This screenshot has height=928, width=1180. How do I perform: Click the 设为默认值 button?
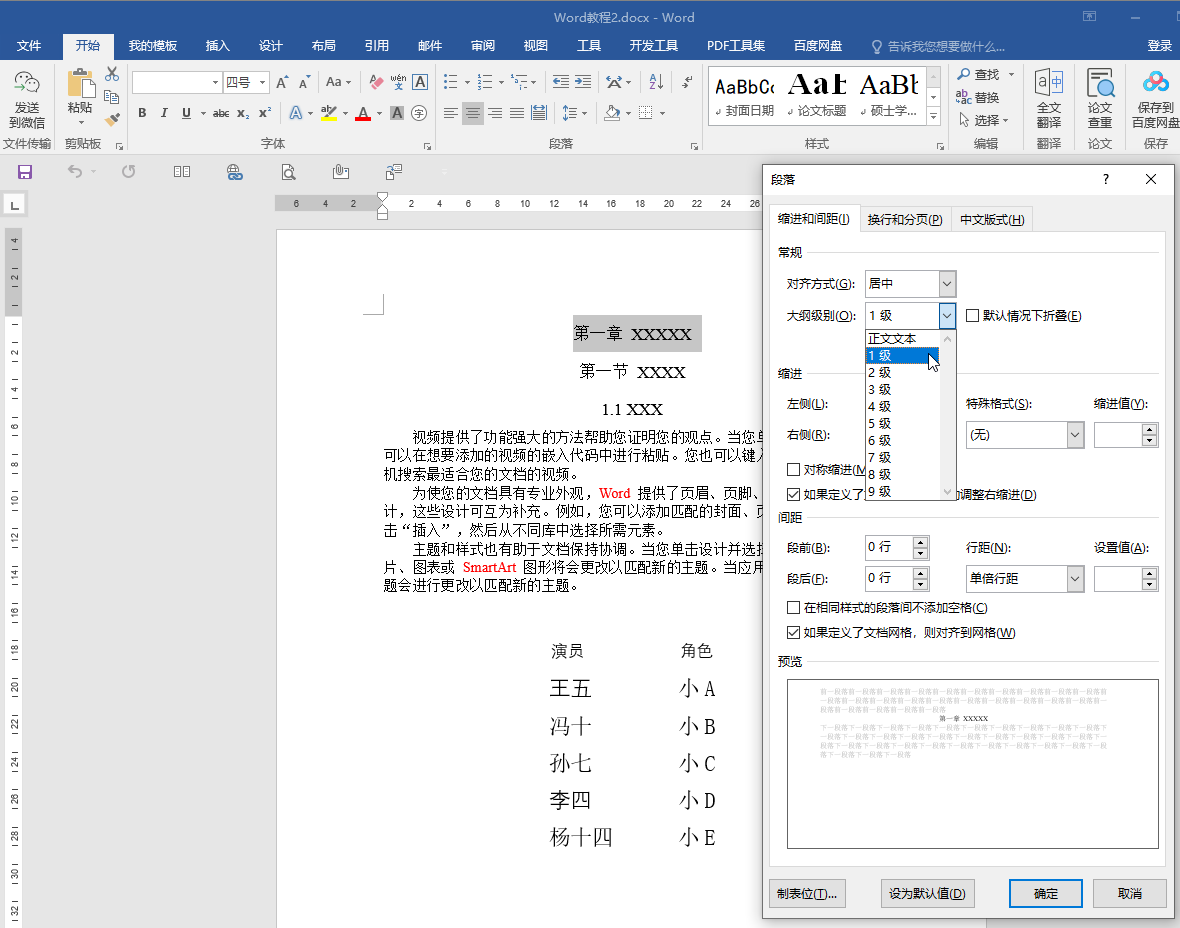click(x=927, y=893)
